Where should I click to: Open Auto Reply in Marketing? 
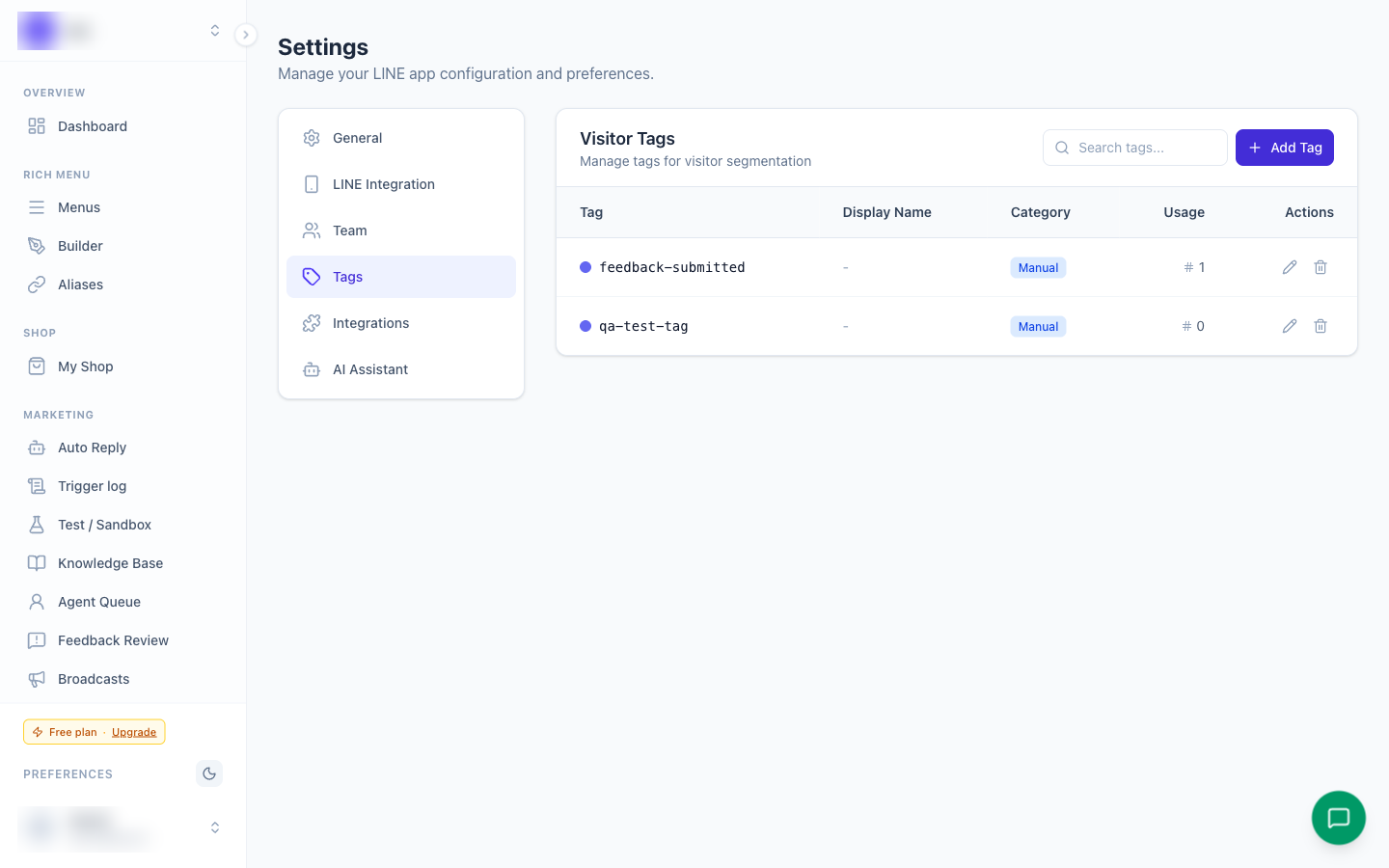pyautogui.click(x=123, y=448)
